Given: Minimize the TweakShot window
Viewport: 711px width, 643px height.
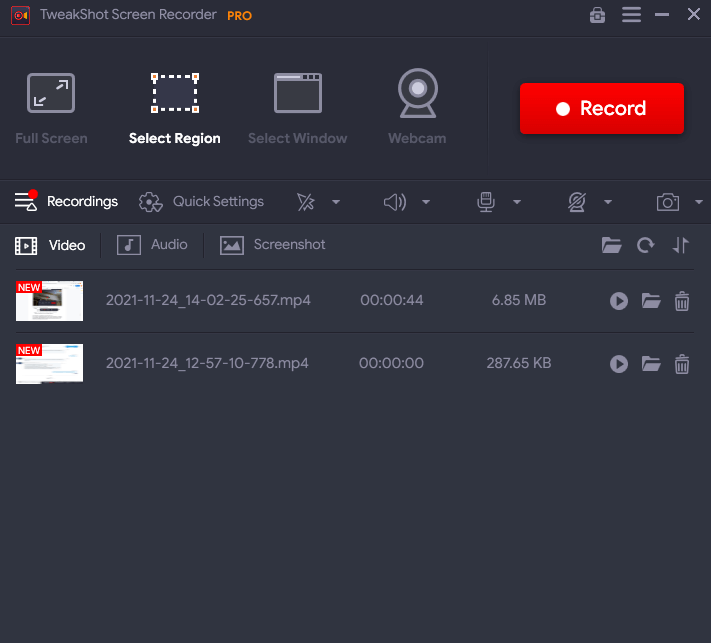Looking at the screenshot, I should (x=662, y=15).
